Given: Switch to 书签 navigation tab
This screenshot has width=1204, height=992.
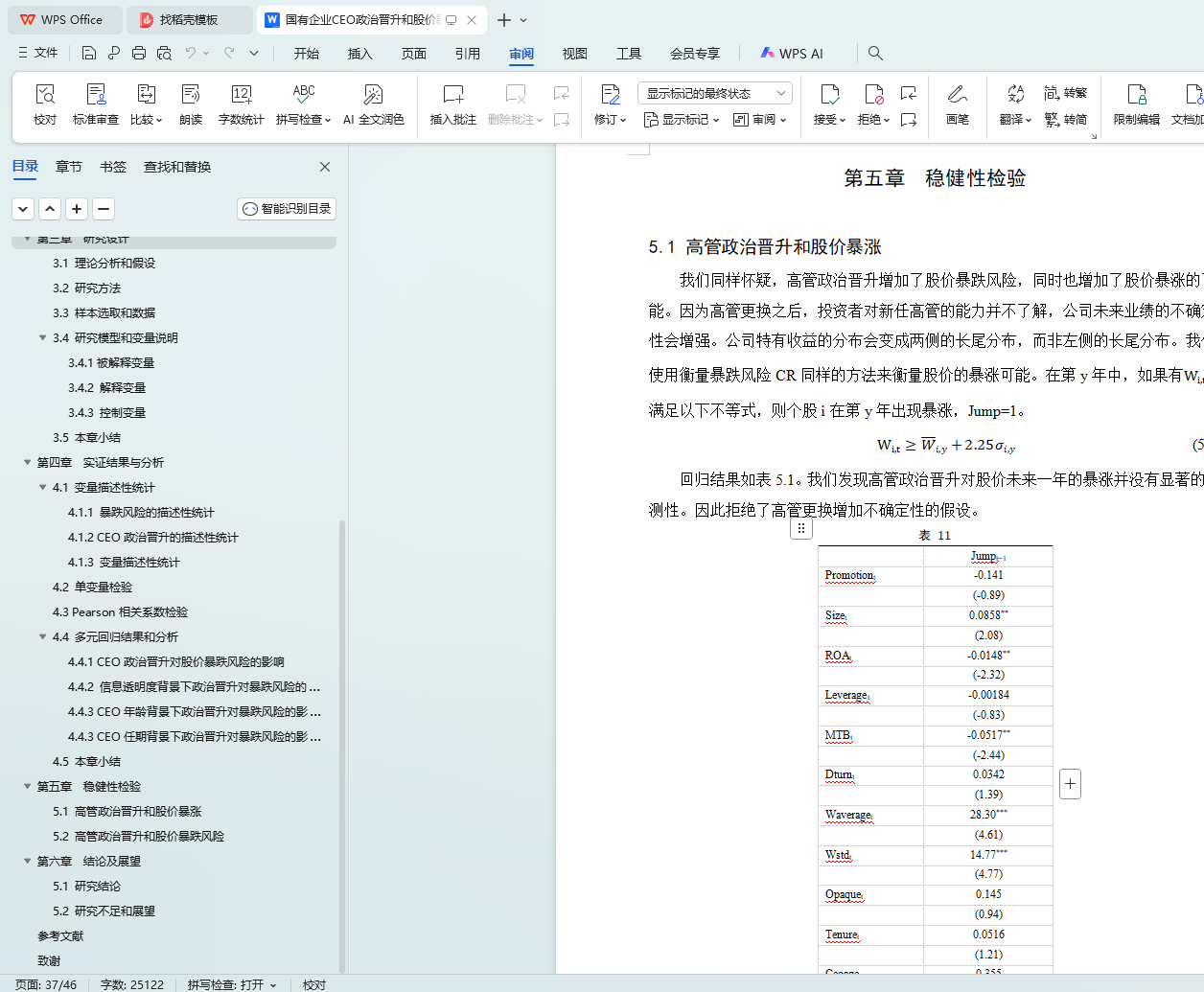Looking at the screenshot, I should [x=113, y=167].
